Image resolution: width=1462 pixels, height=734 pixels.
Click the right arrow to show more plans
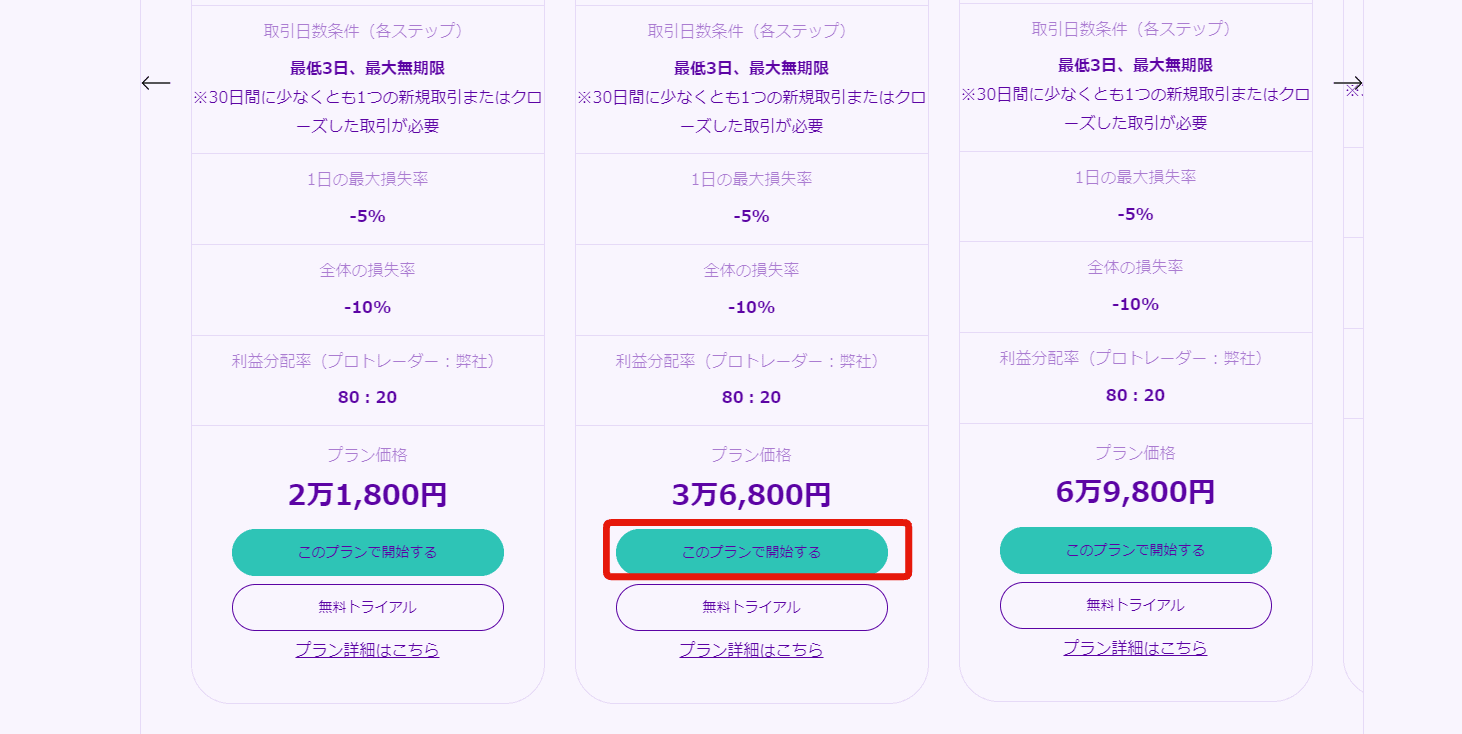1348,83
